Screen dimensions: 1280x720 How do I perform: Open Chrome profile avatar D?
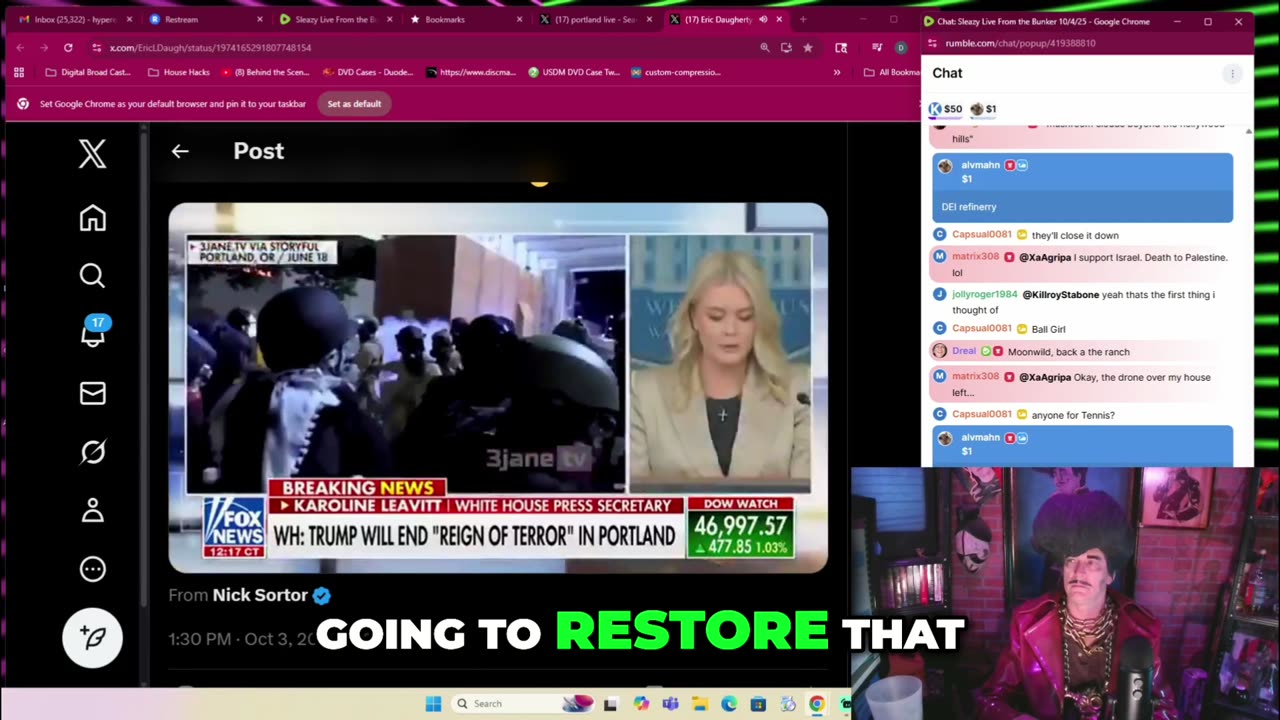(901, 47)
